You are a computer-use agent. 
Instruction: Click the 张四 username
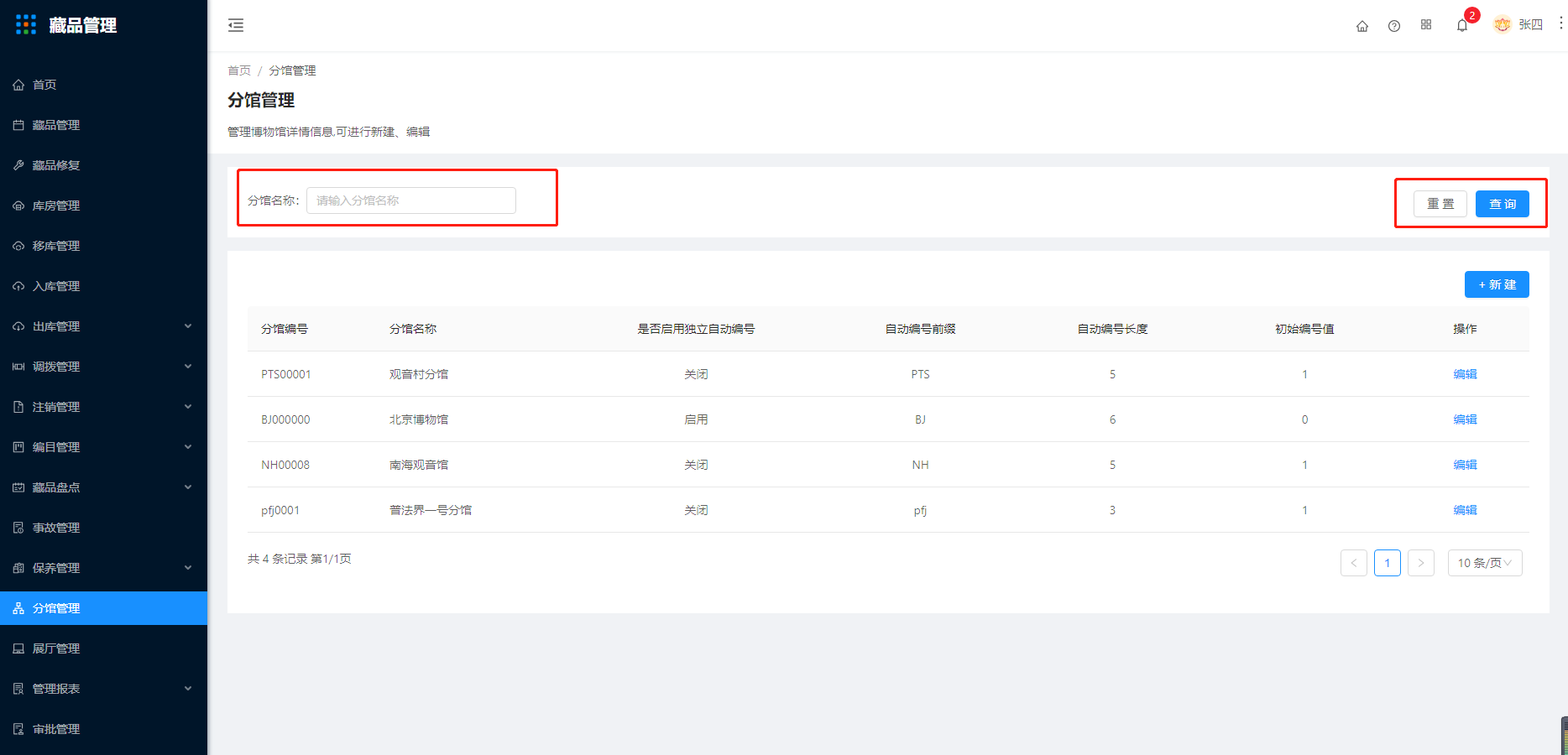(x=1530, y=25)
